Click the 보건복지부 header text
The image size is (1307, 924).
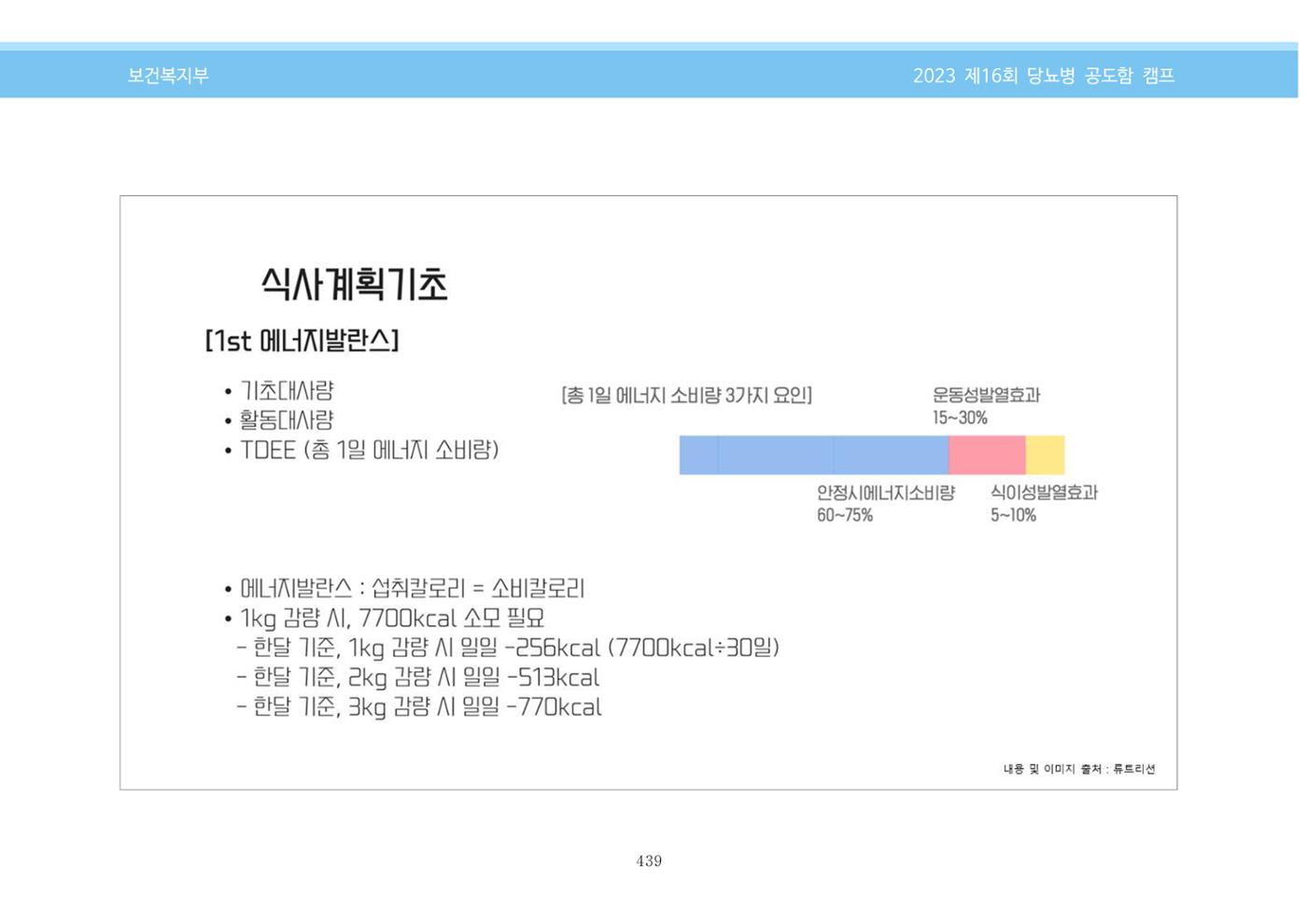(x=168, y=76)
